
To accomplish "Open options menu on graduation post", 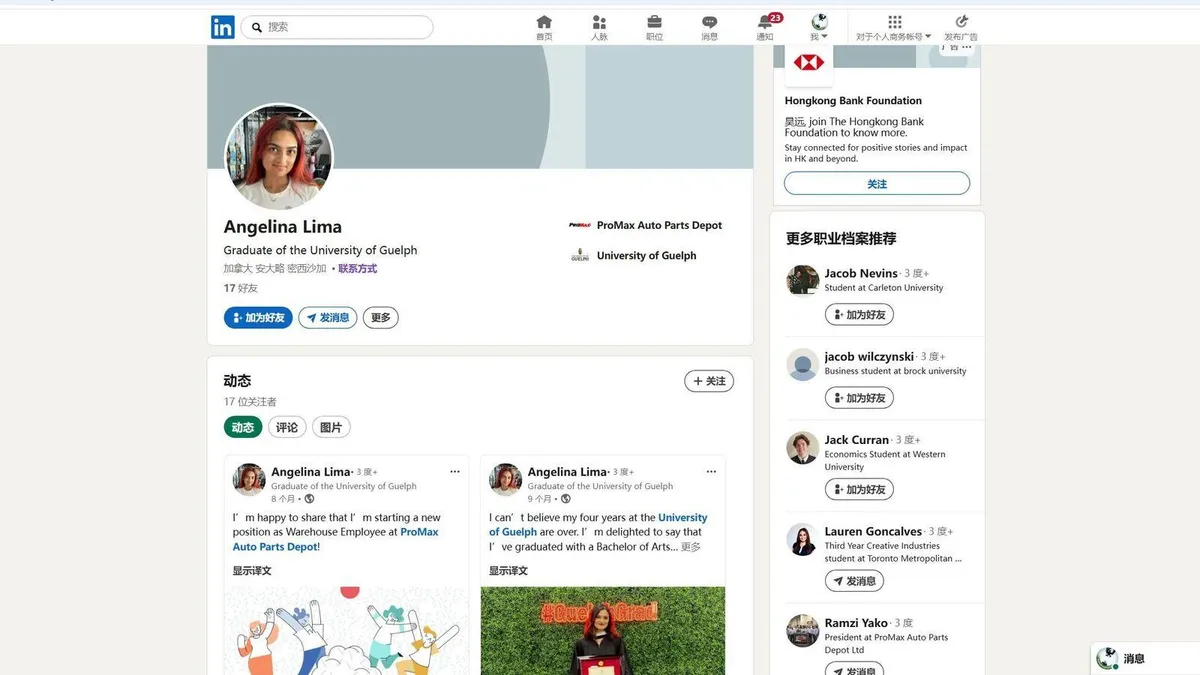I will click(711, 472).
